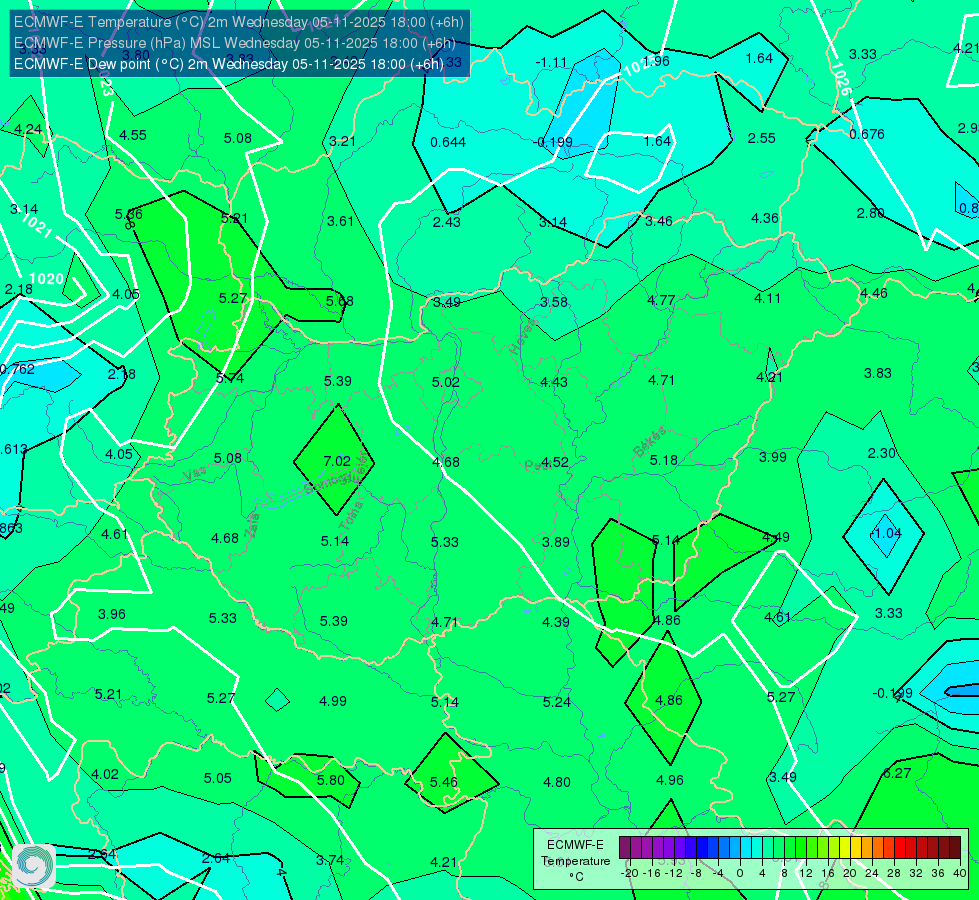
Task: Click the 3.58 temperature value
Action: [554, 302]
